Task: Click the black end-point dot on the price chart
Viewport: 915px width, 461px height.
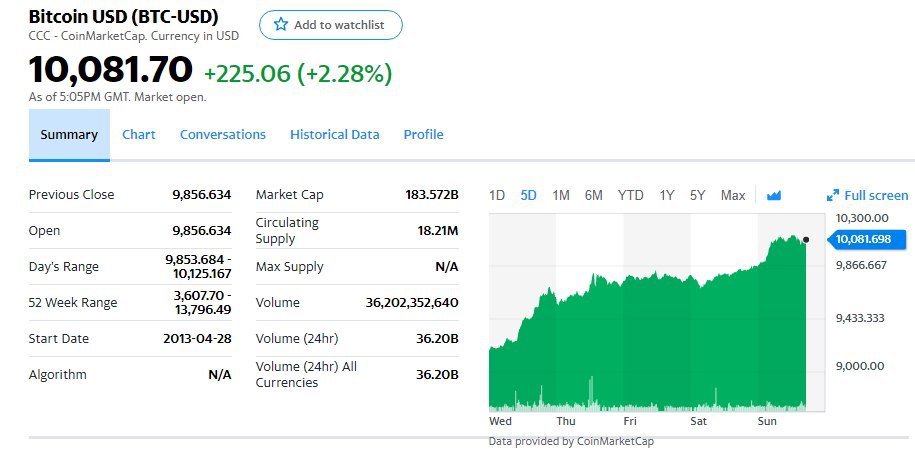Action: [x=806, y=239]
